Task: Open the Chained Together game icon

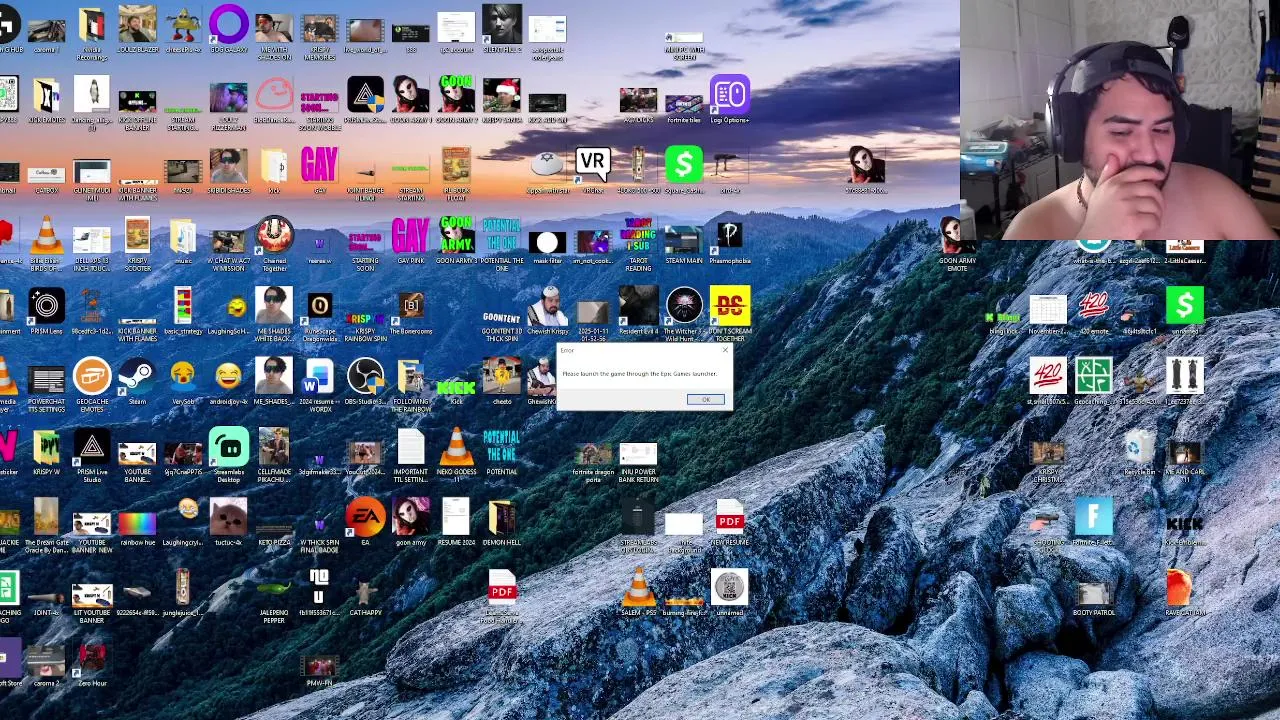Action: 274,244
